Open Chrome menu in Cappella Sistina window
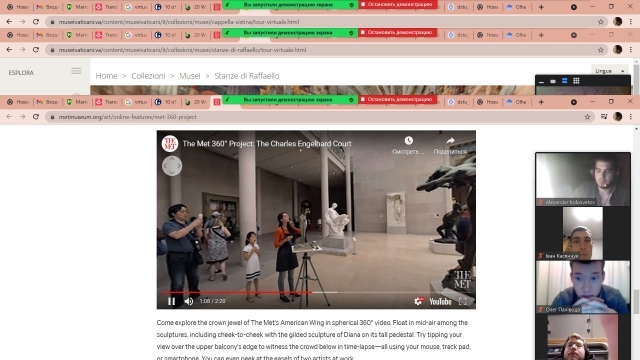 tap(631, 22)
